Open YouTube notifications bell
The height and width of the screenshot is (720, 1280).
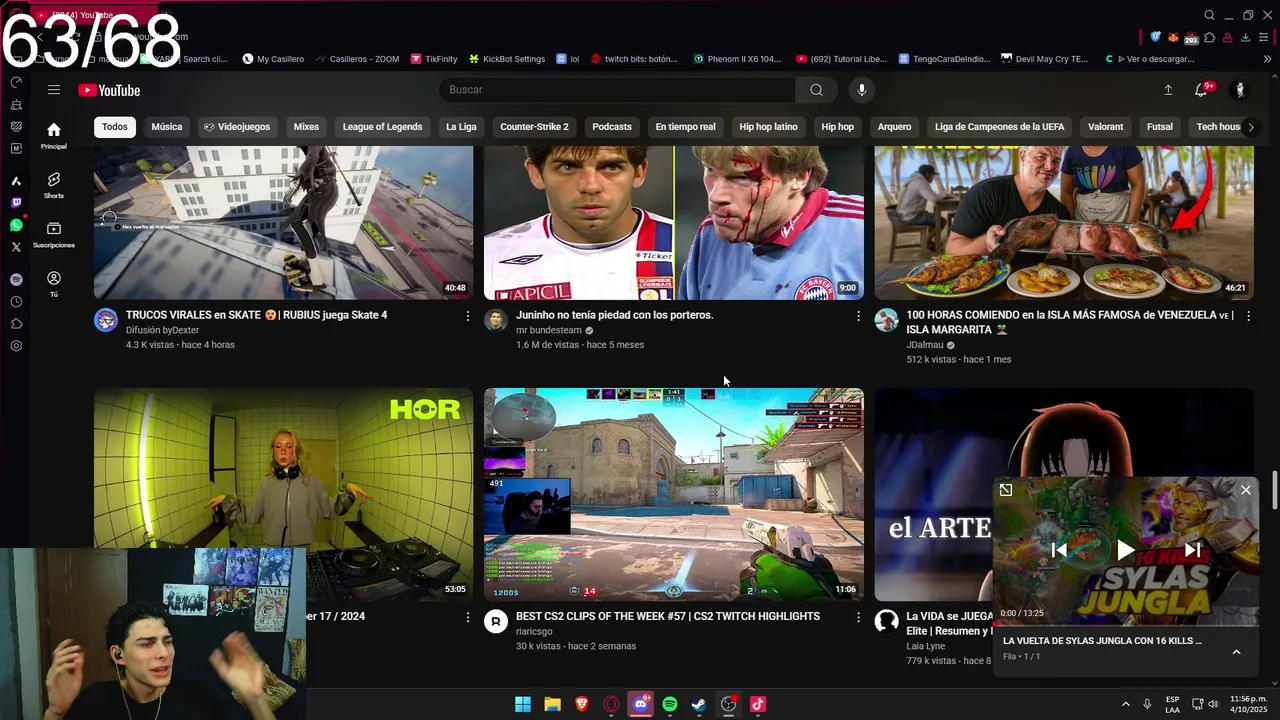coord(1203,90)
